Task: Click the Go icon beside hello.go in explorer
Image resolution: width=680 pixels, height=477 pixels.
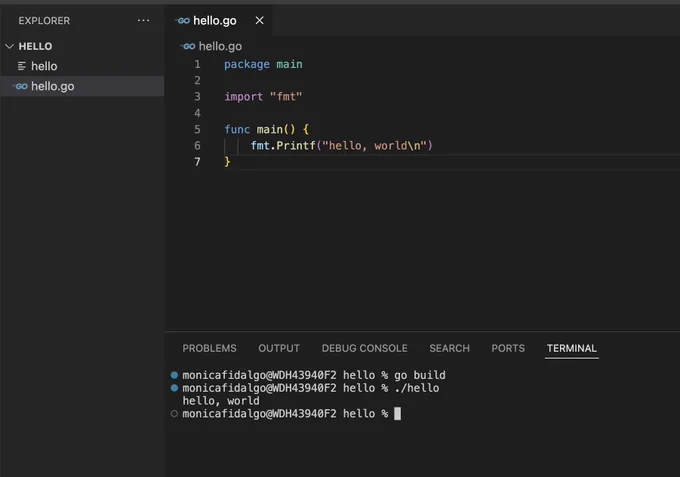Action: coord(20,86)
